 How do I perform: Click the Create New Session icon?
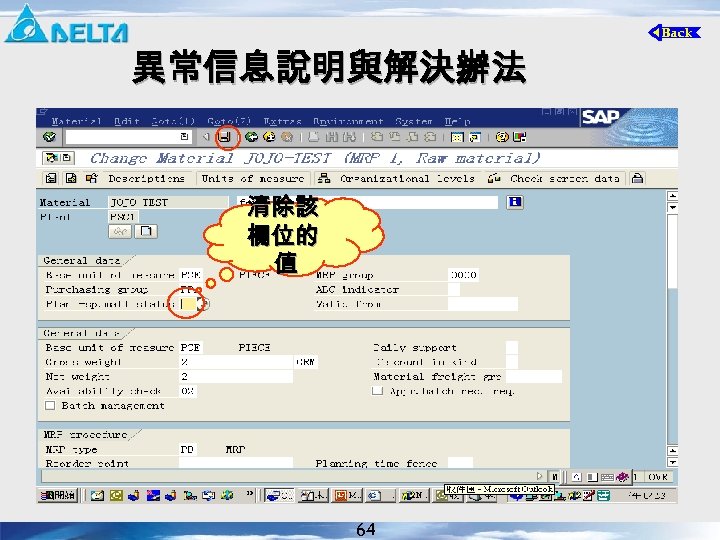pos(457,137)
